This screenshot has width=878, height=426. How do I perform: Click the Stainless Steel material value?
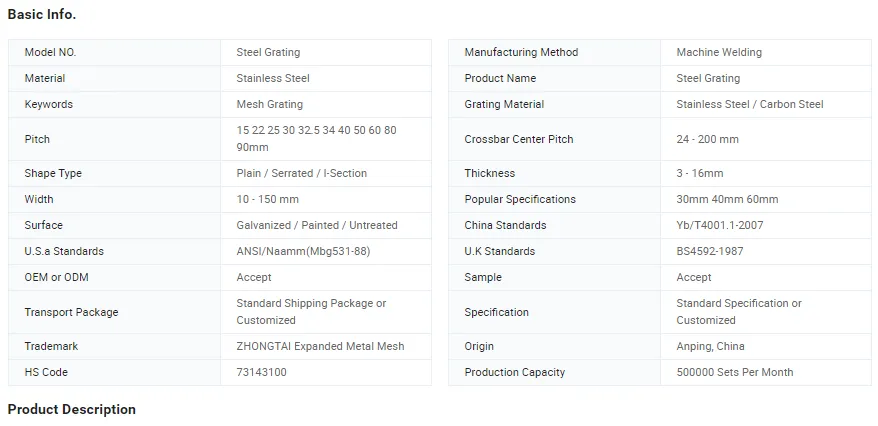273,79
